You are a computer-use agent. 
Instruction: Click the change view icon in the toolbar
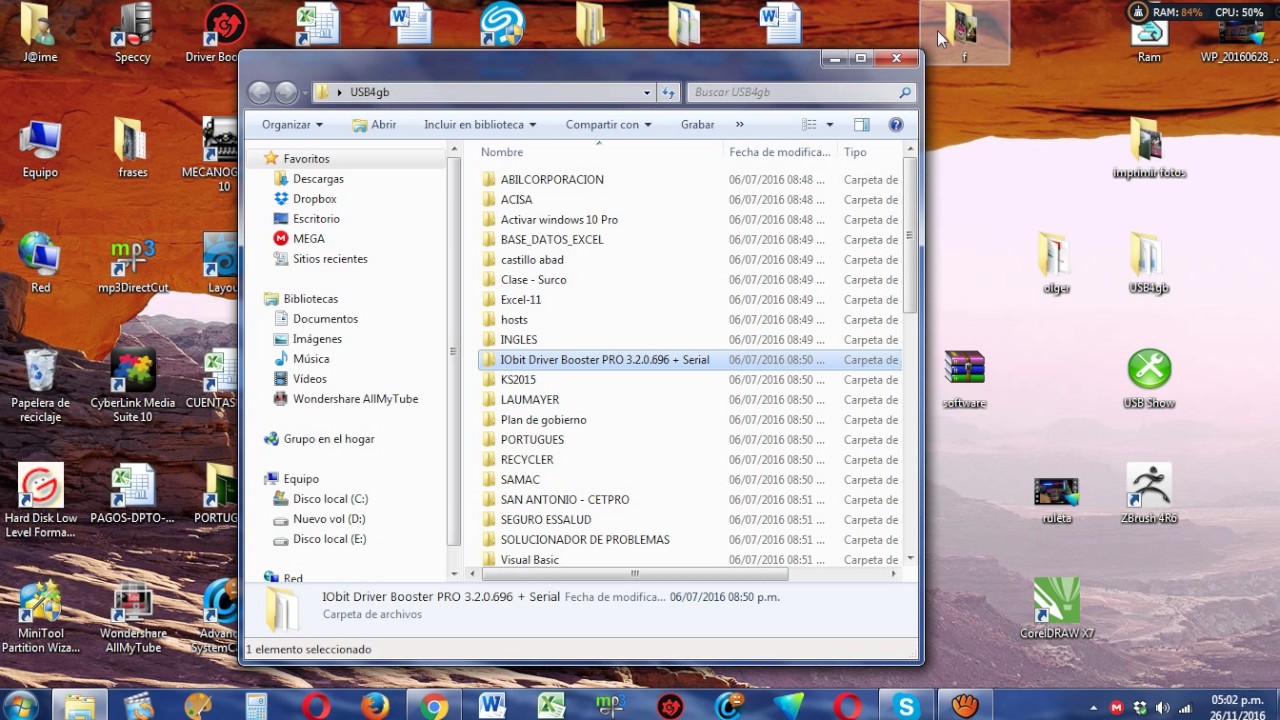pos(809,125)
